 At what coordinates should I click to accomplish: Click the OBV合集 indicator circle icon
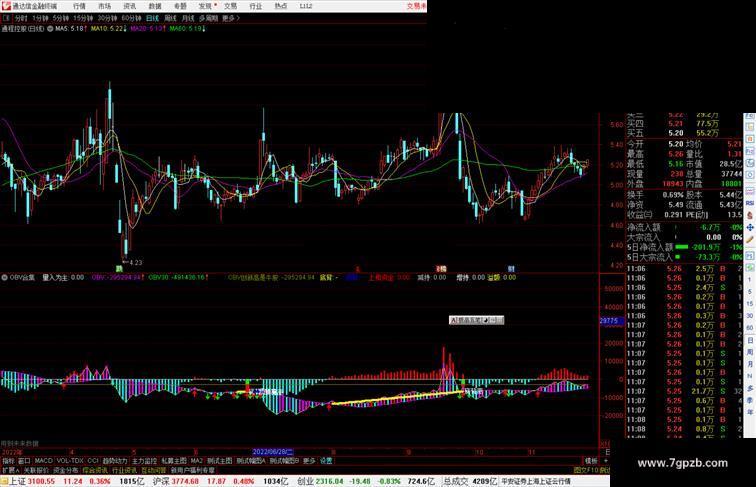point(4,278)
